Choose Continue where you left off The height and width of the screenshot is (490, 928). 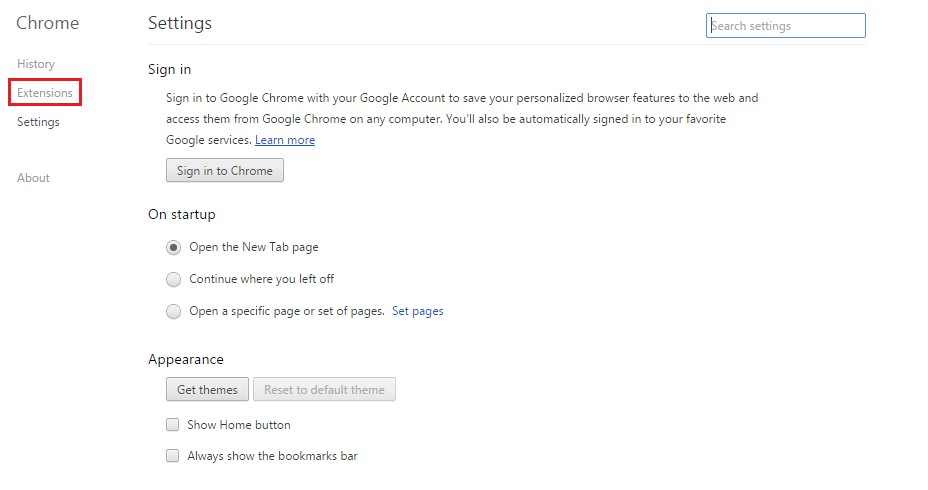[x=174, y=279]
